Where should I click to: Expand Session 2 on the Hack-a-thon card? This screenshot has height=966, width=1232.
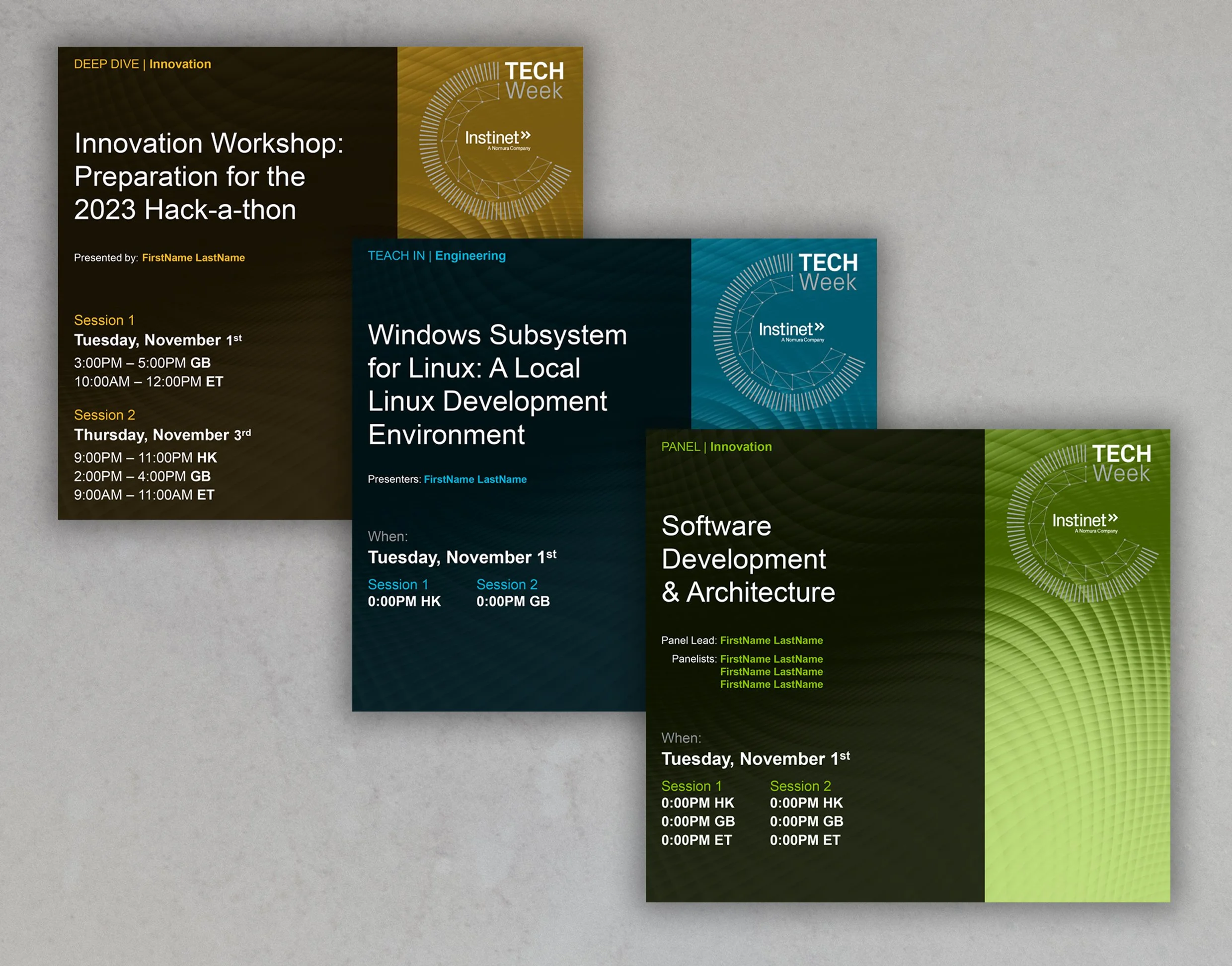[x=104, y=415]
